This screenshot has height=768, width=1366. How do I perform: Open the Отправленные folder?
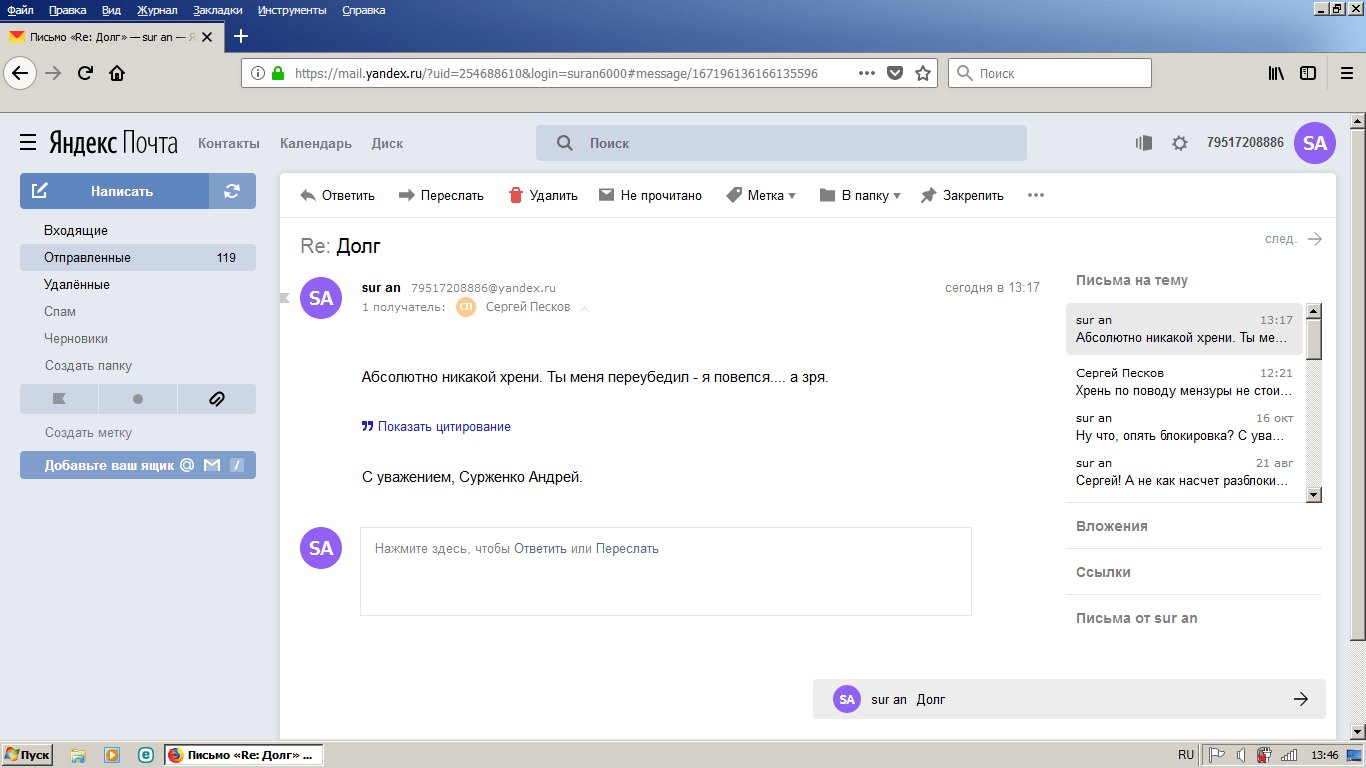[x=87, y=258]
